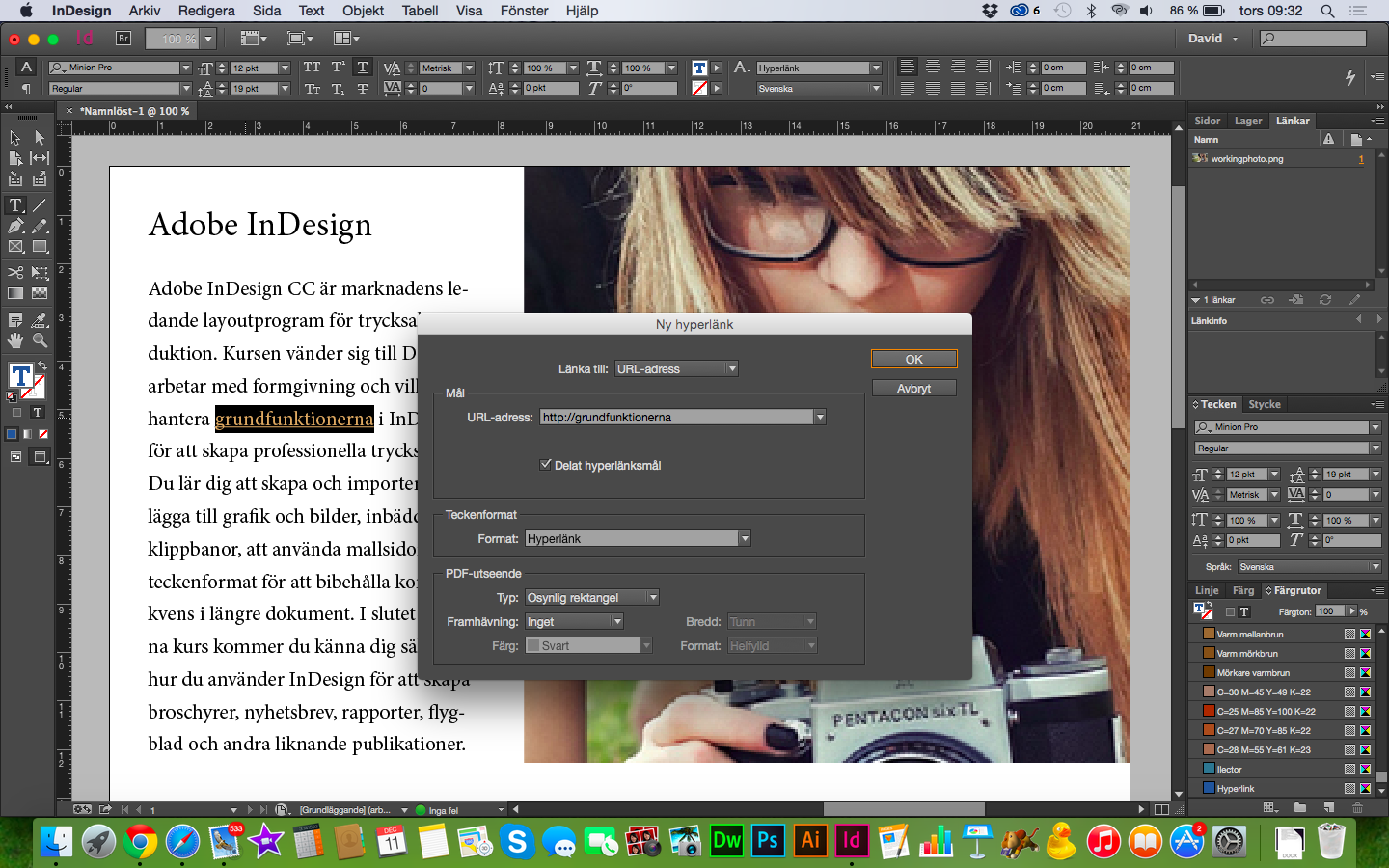Expand Länkinfo section

pos(1210,320)
